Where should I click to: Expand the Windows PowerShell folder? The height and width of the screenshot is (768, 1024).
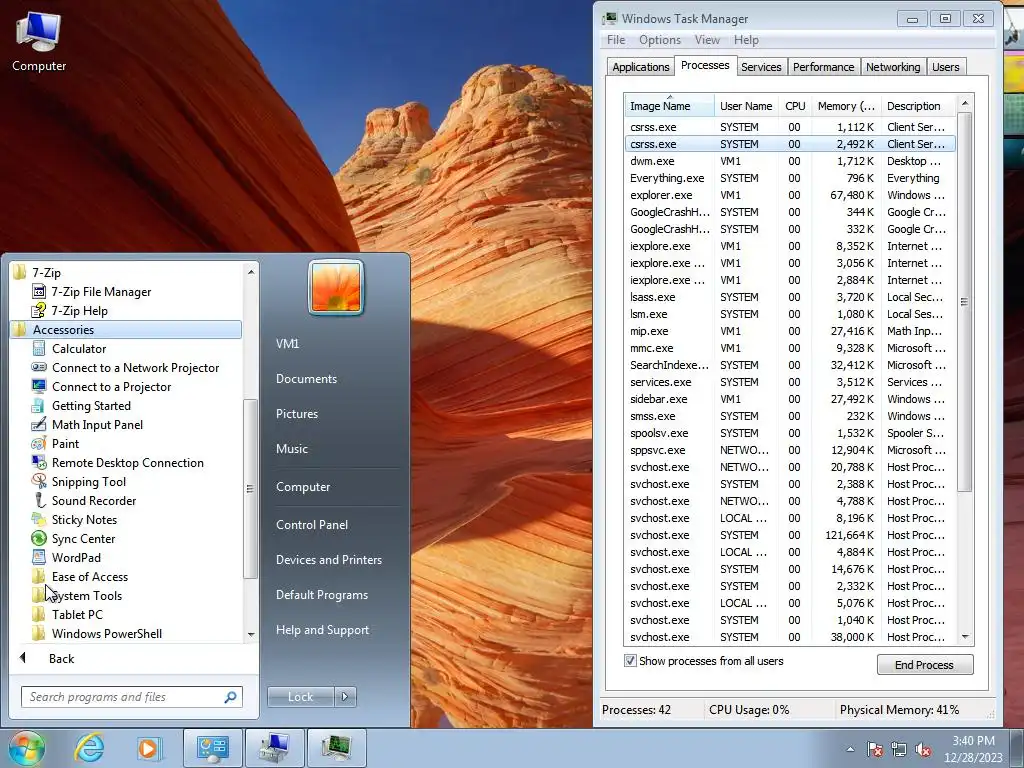click(x=106, y=633)
